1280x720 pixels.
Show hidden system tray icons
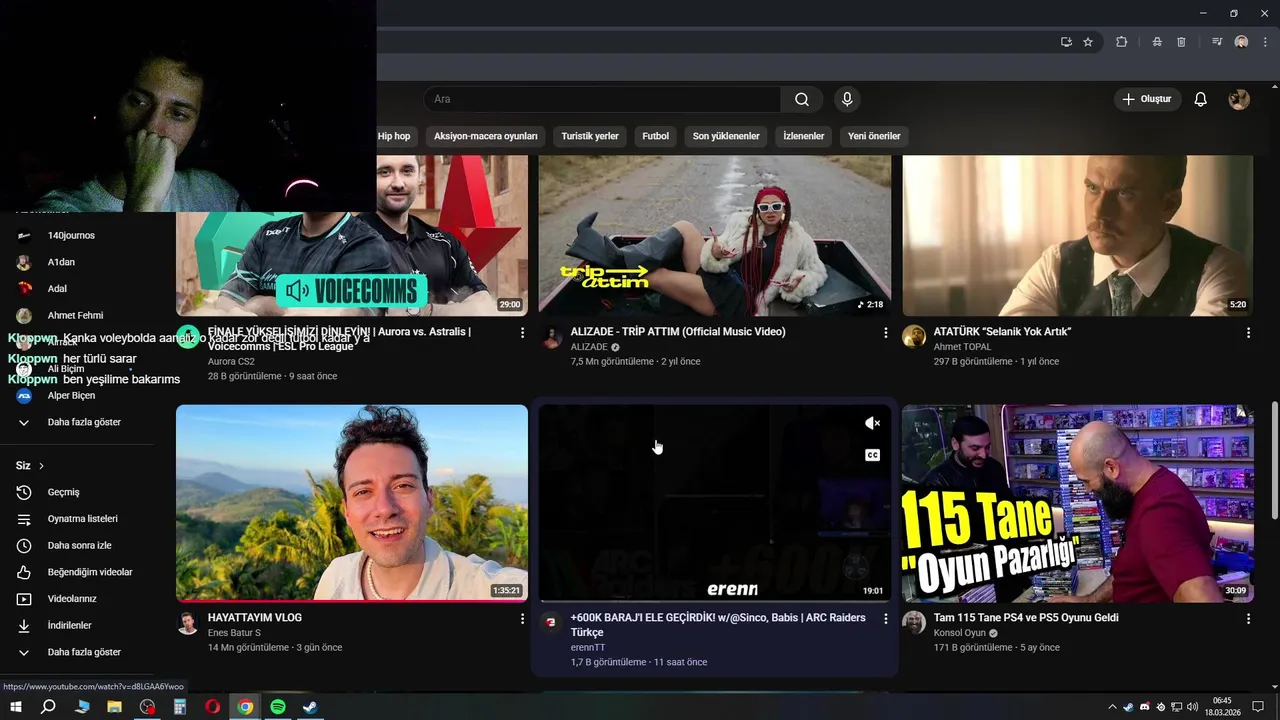(1113, 707)
